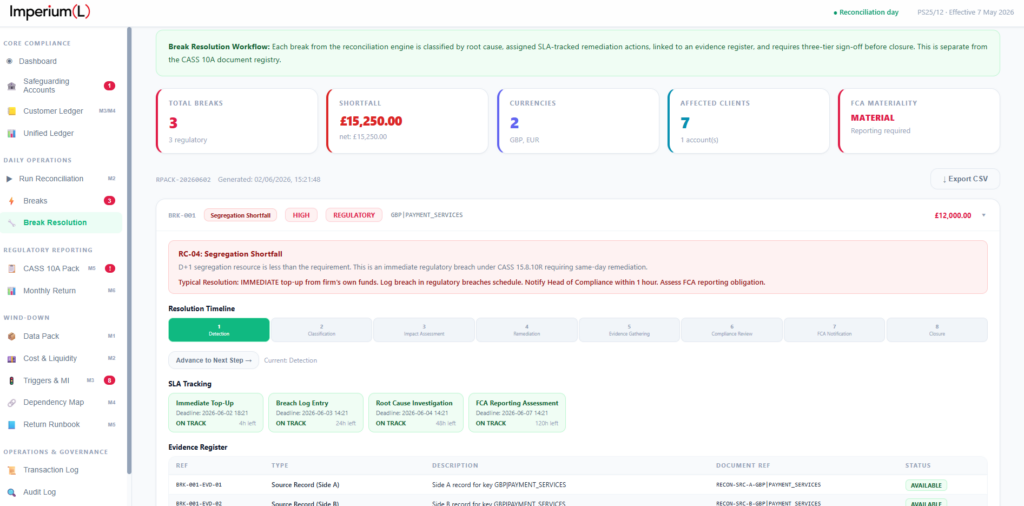This screenshot has height=506, width=1024.
Task: Select timeline step 7 FCA Notification
Action: [x=835, y=330]
